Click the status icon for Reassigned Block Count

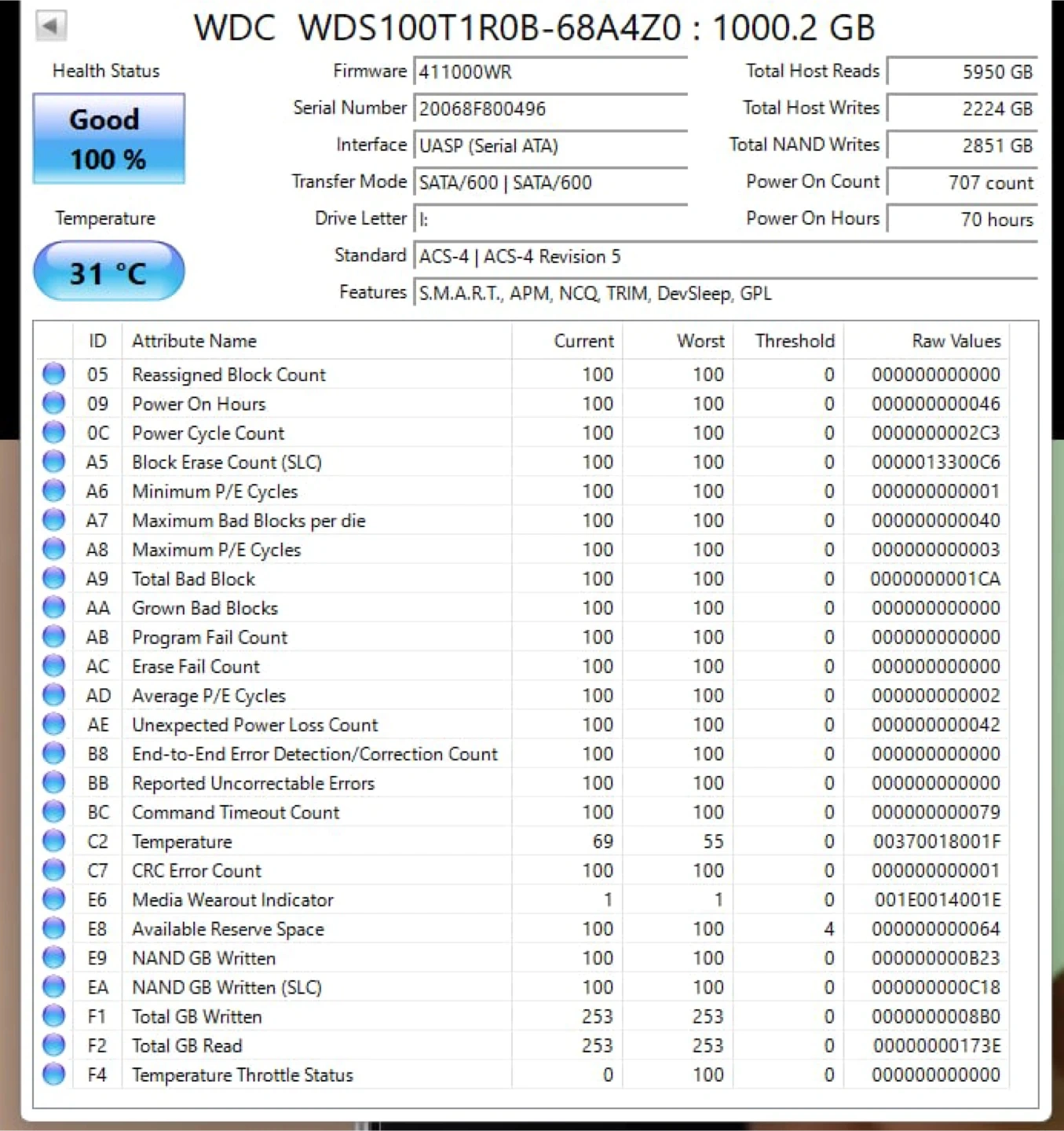54,374
